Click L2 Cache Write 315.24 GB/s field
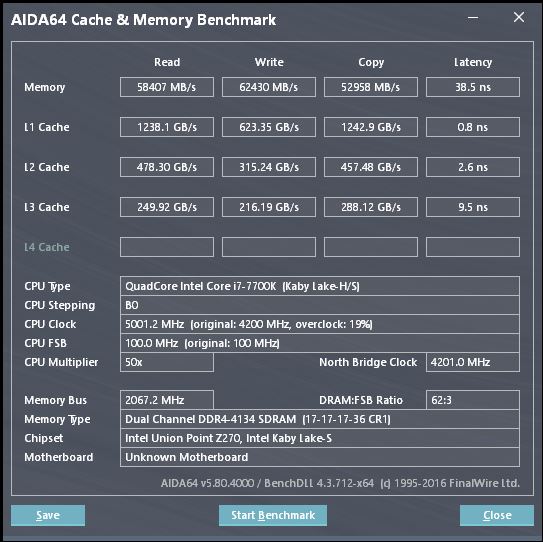Viewport: 543px width, 542px height. tap(269, 167)
